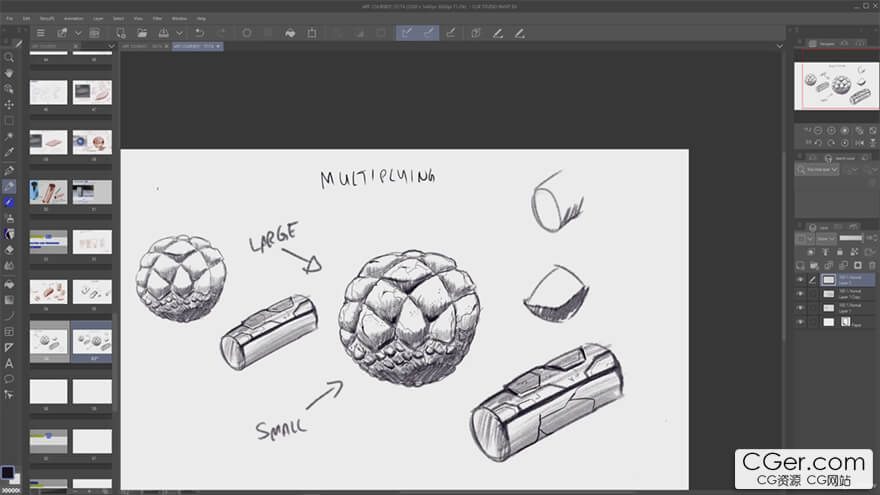Click the Undo arrow icon
Screen dimensions: 880x495
pyautogui.click(x=199, y=33)
